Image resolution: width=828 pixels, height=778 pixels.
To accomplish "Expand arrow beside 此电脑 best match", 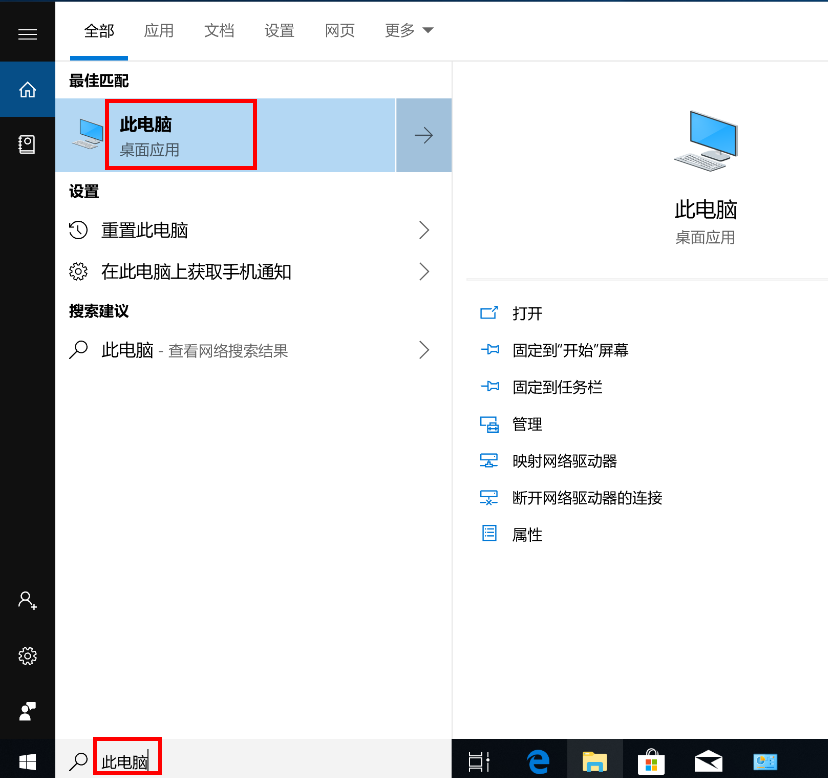I will point(424,136).
